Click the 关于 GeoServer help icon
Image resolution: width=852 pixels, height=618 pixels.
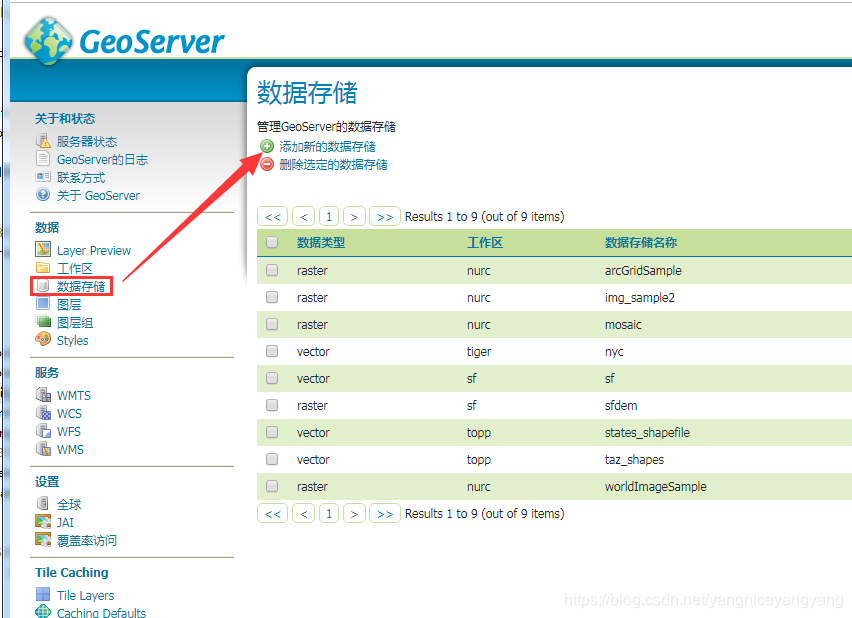pyautogui.click(x=43, y=195)
